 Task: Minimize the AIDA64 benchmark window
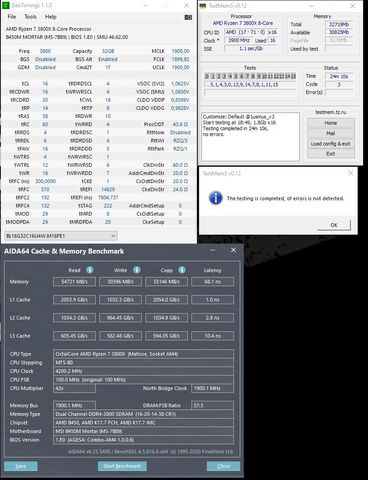tap(213, 250)
